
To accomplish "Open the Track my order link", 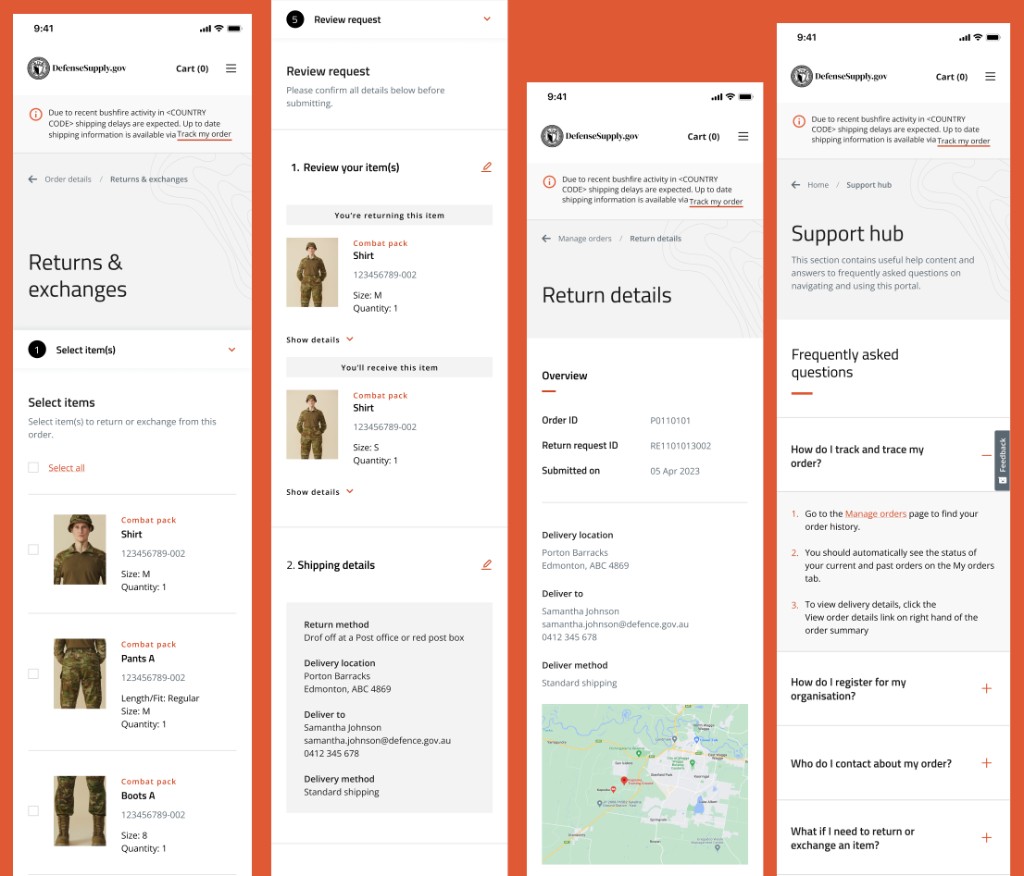I will tap(203, 134).
